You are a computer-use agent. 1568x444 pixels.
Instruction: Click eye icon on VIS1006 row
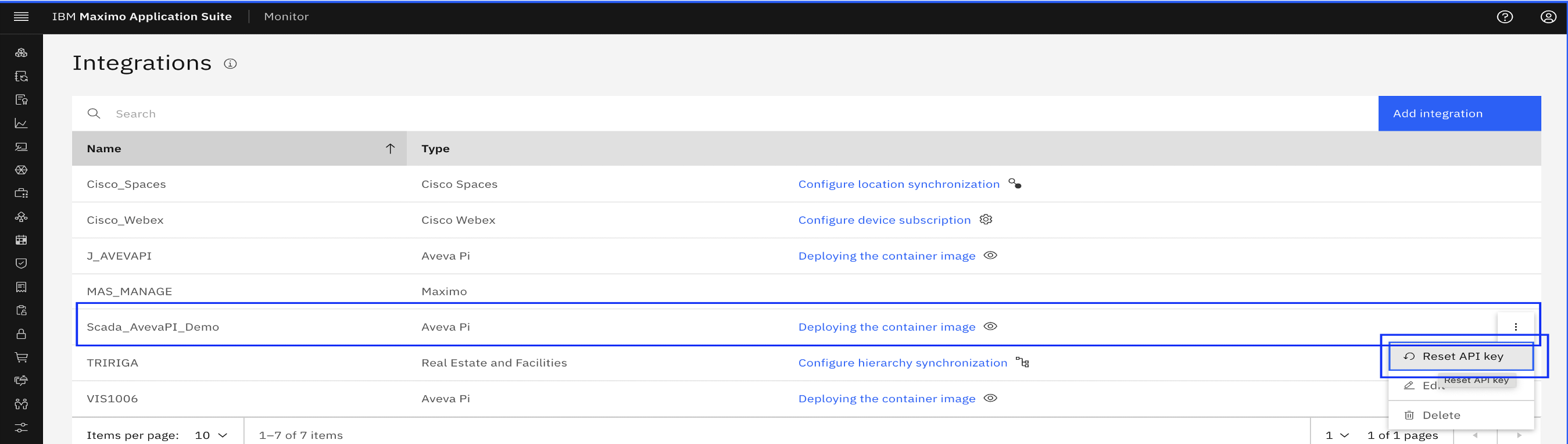tap(990, 398)
